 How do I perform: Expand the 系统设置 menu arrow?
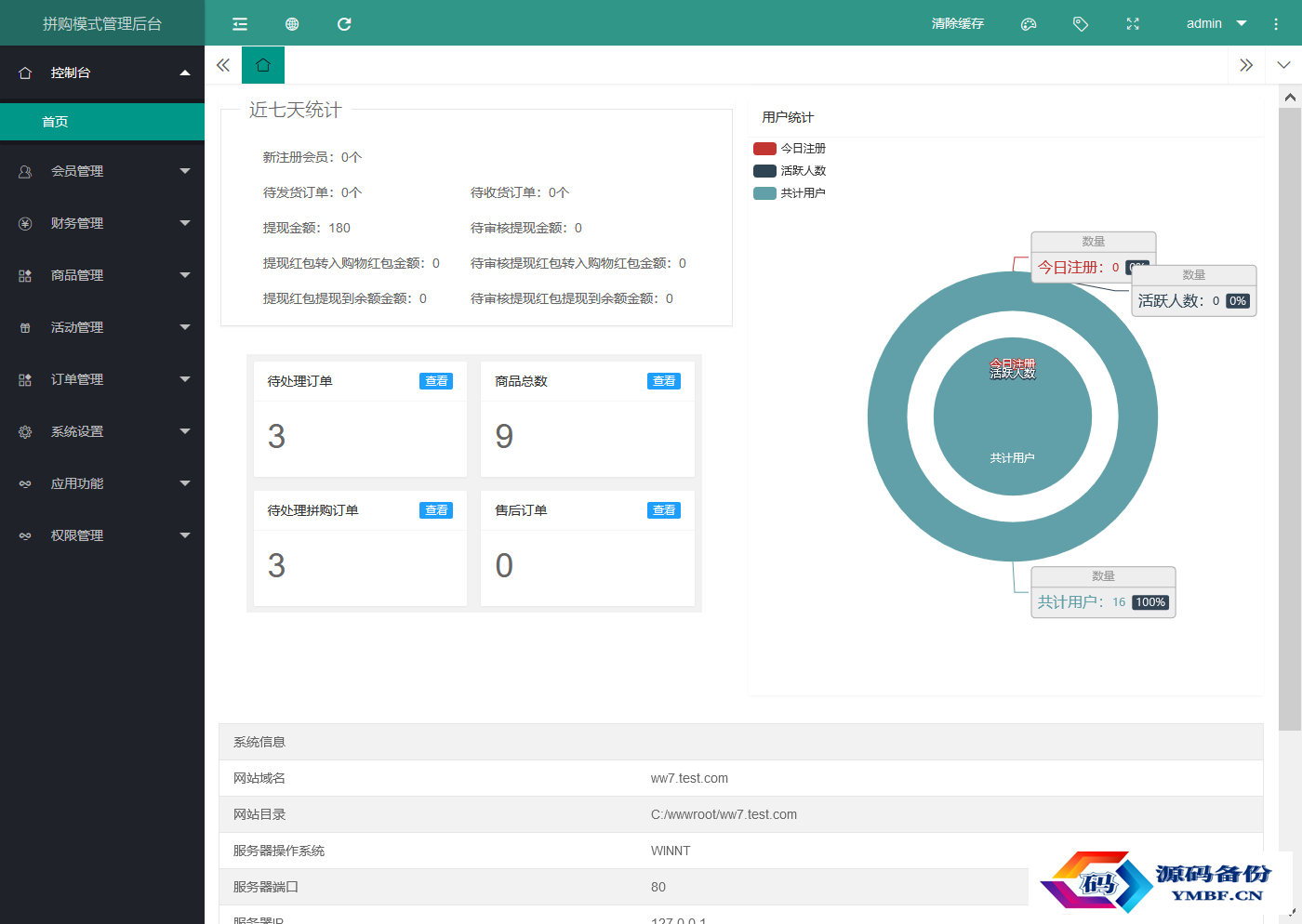[x=185, y=431]
